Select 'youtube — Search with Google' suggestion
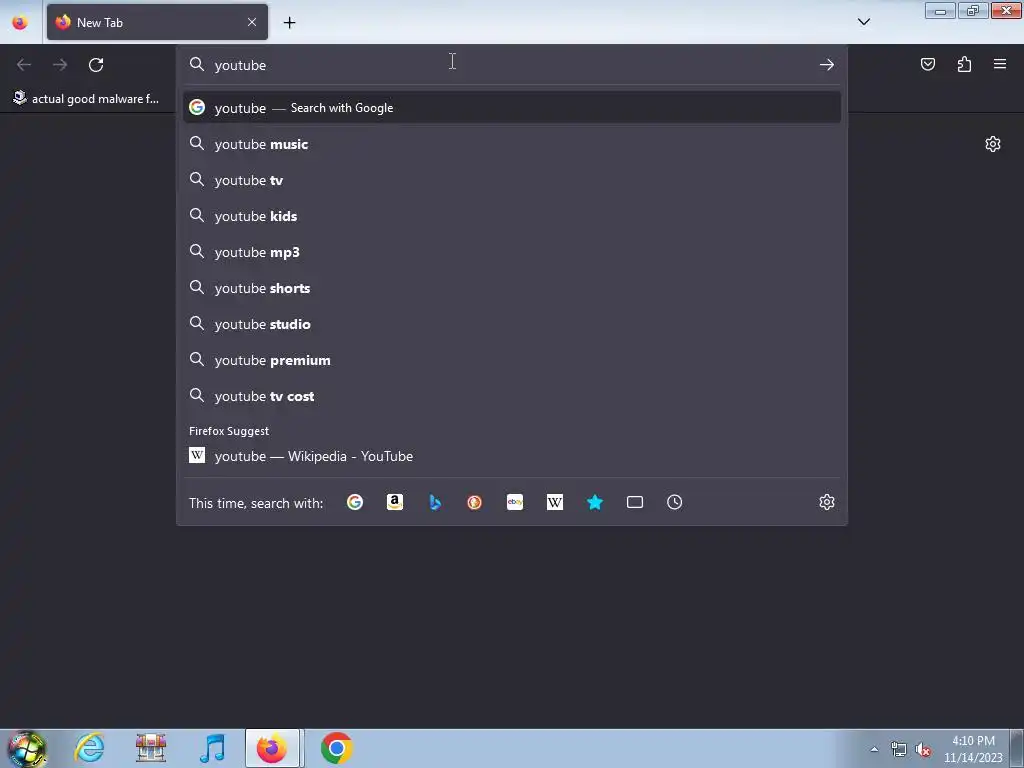This screenshot has height=768, width=1024. (512, 108)
